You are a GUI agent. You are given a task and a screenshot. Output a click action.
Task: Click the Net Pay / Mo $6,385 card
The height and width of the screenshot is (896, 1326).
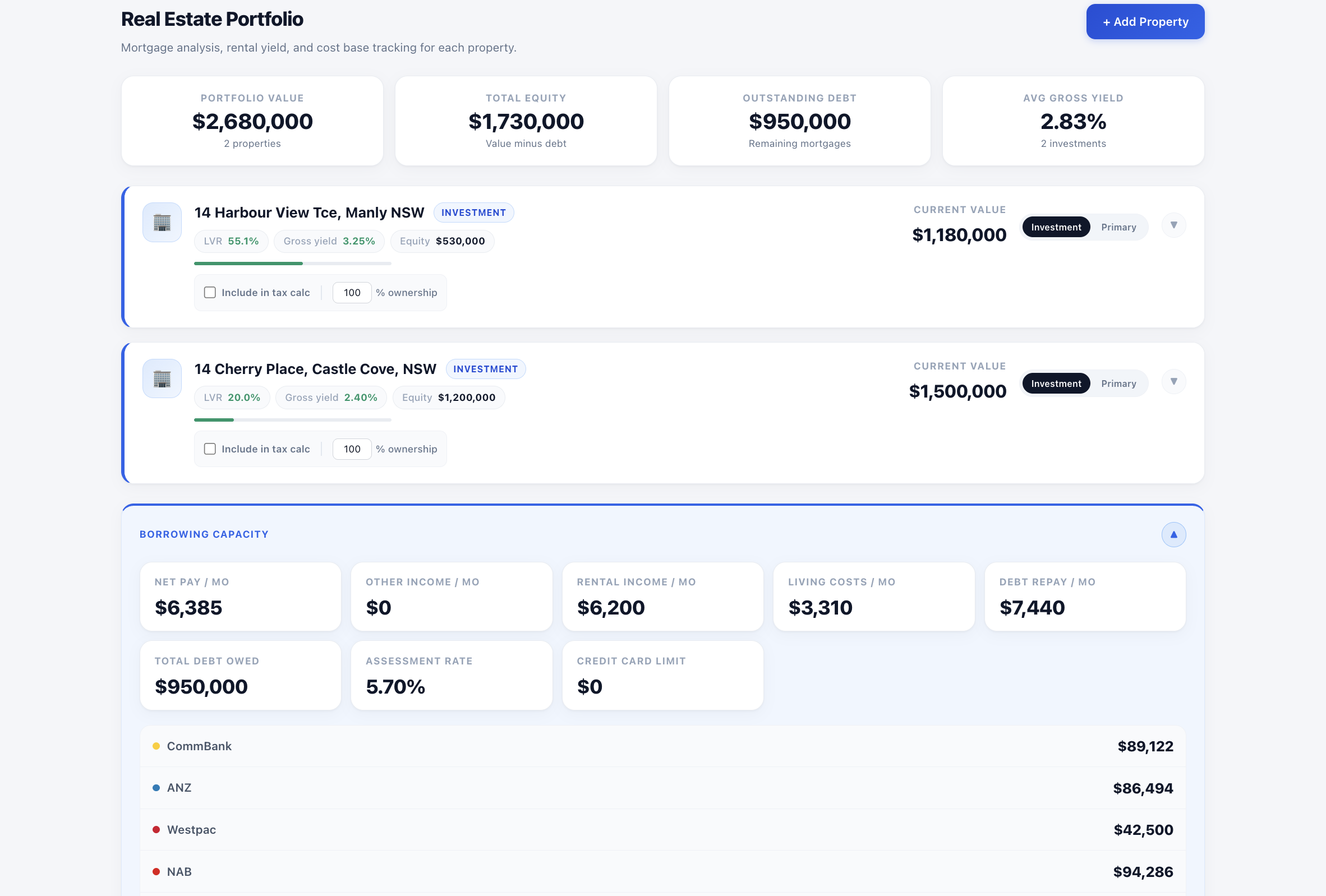tap(240, 597)
